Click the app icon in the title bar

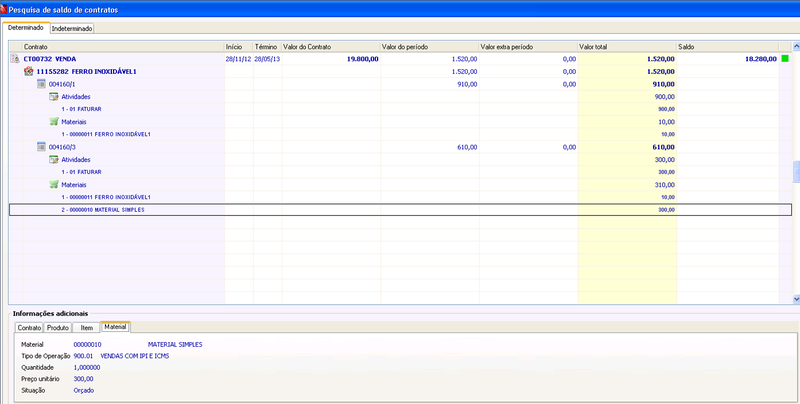pyautogui.click(x=4, y=9)
